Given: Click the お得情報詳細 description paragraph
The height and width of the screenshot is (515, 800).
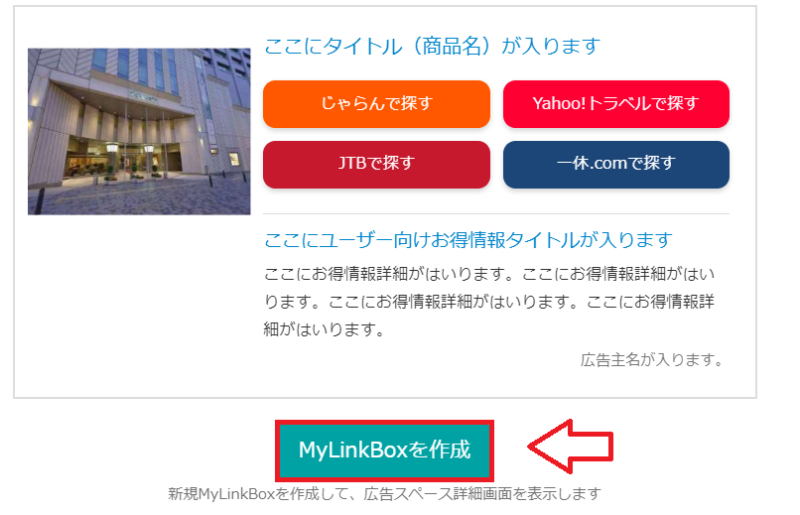Looking at the screenshot, I should click(x=489, y=302).
